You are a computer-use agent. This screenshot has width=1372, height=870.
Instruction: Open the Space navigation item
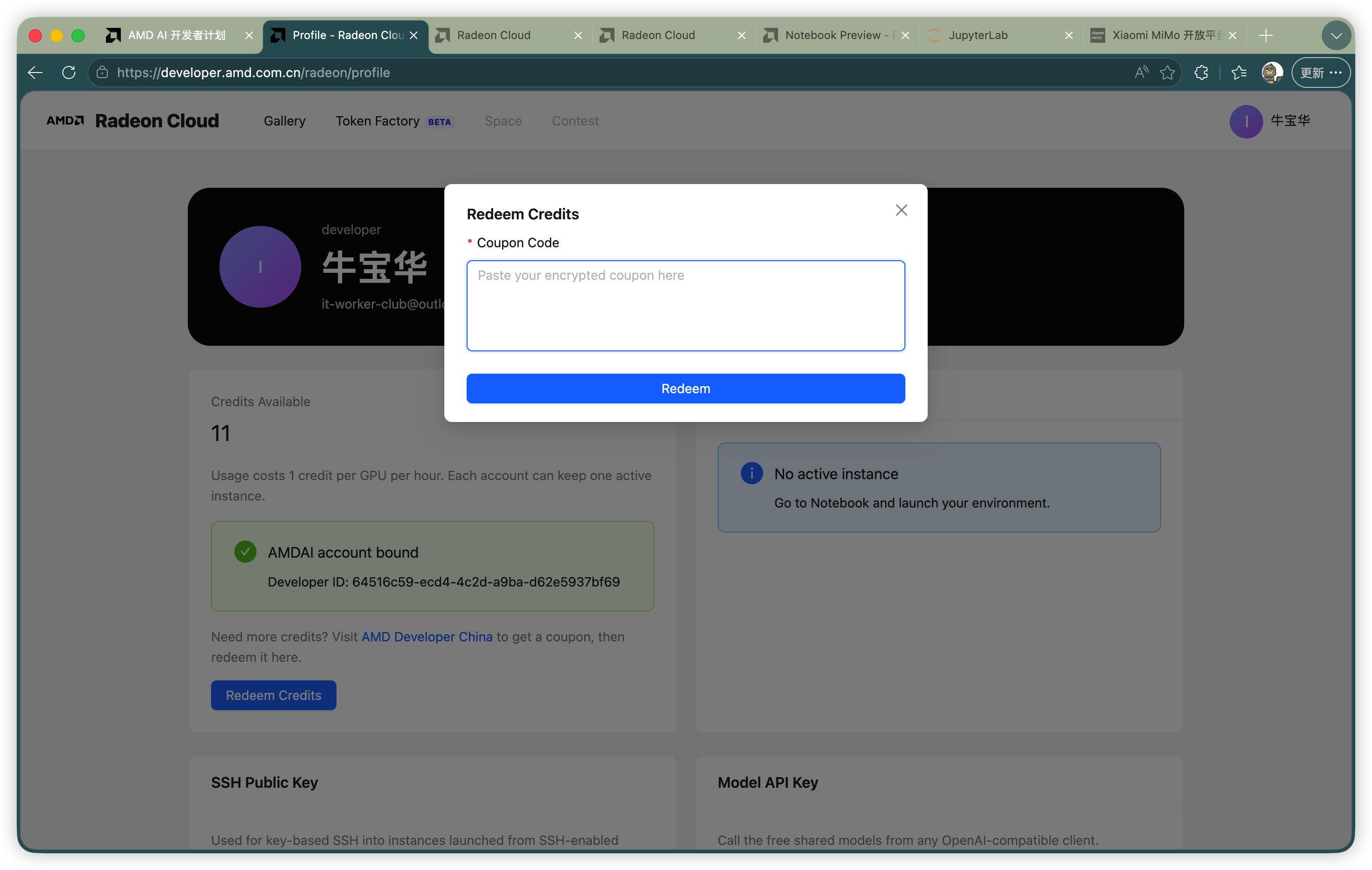click(x=503, y=121)
